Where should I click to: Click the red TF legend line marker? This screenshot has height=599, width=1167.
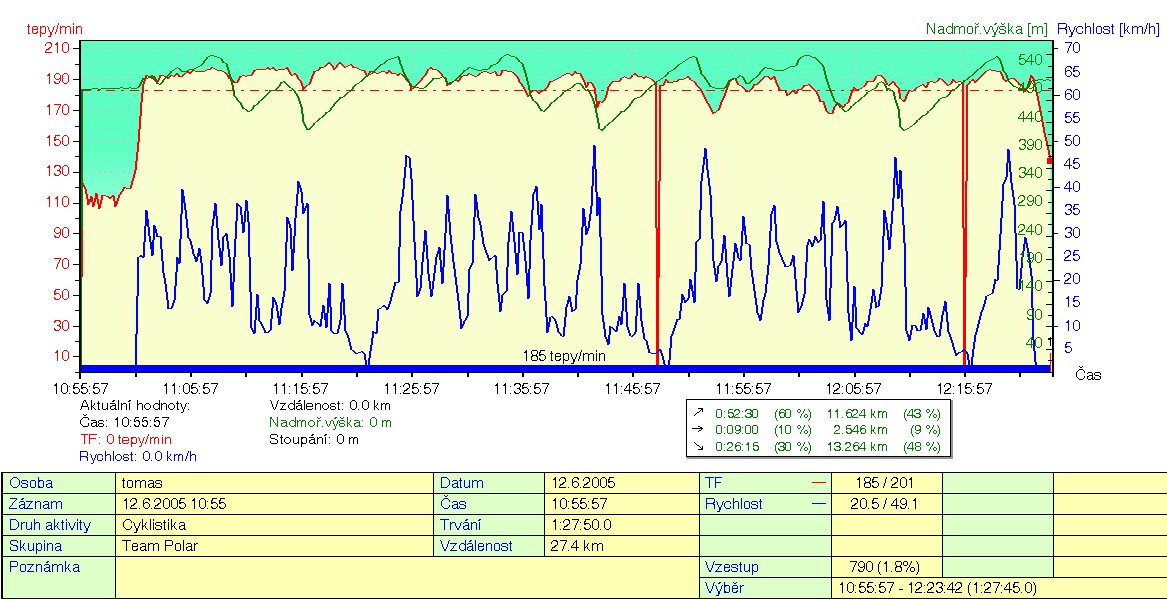pyautogui.click(x=819, y=483)
